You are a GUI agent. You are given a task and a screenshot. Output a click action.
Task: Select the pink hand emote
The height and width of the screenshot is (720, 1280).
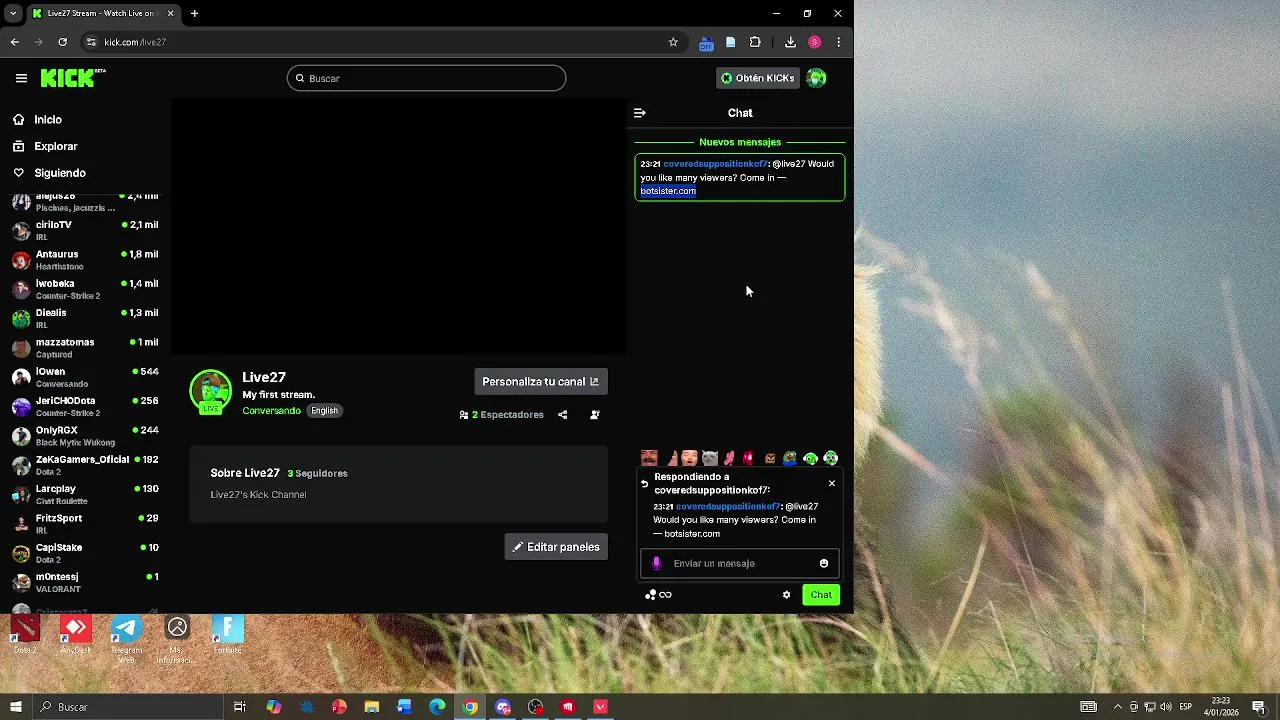click(729, 458)
